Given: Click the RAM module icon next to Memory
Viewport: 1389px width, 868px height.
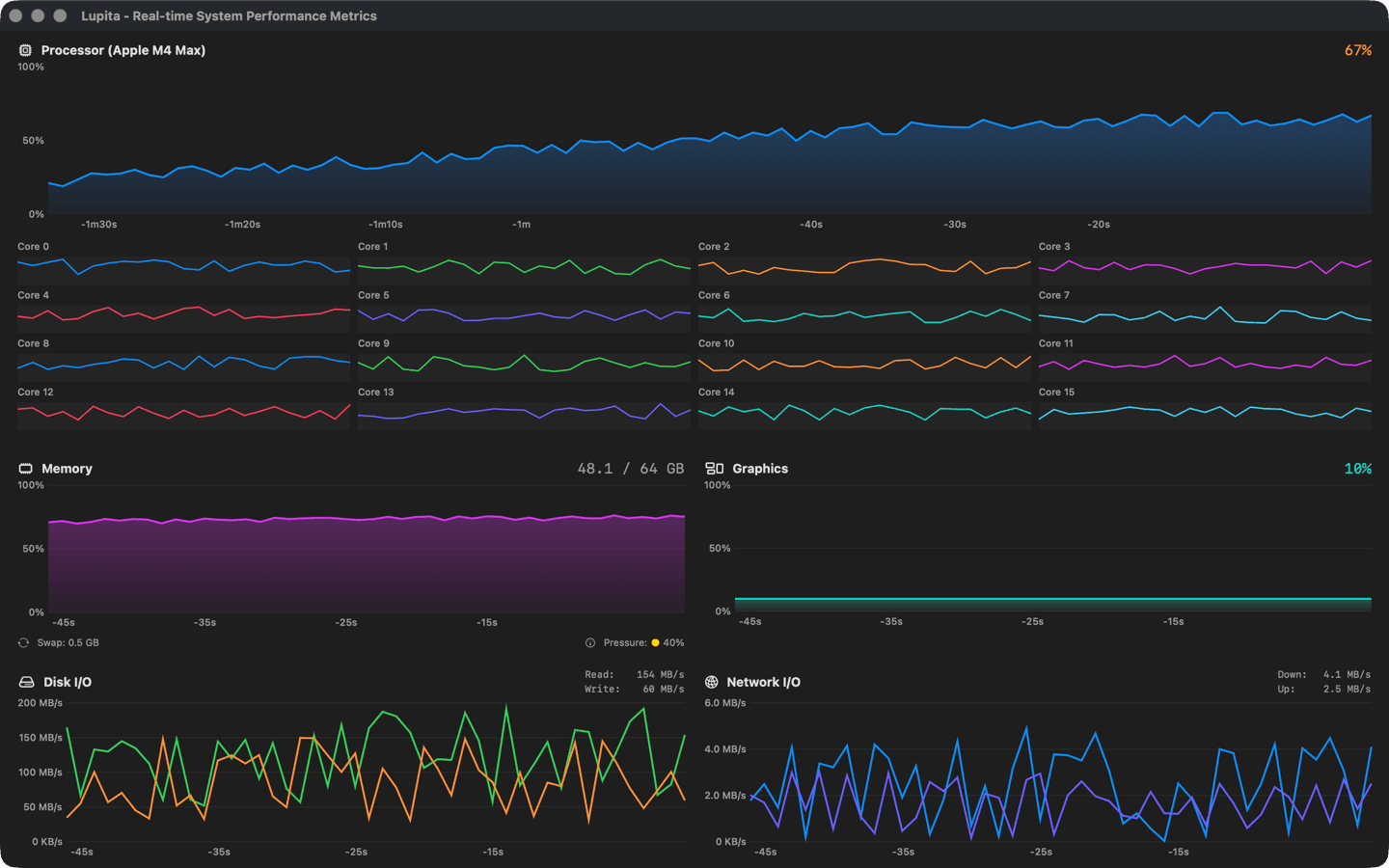Looking at the screenshot, I should pyautogui.click(x=25, y=469).
